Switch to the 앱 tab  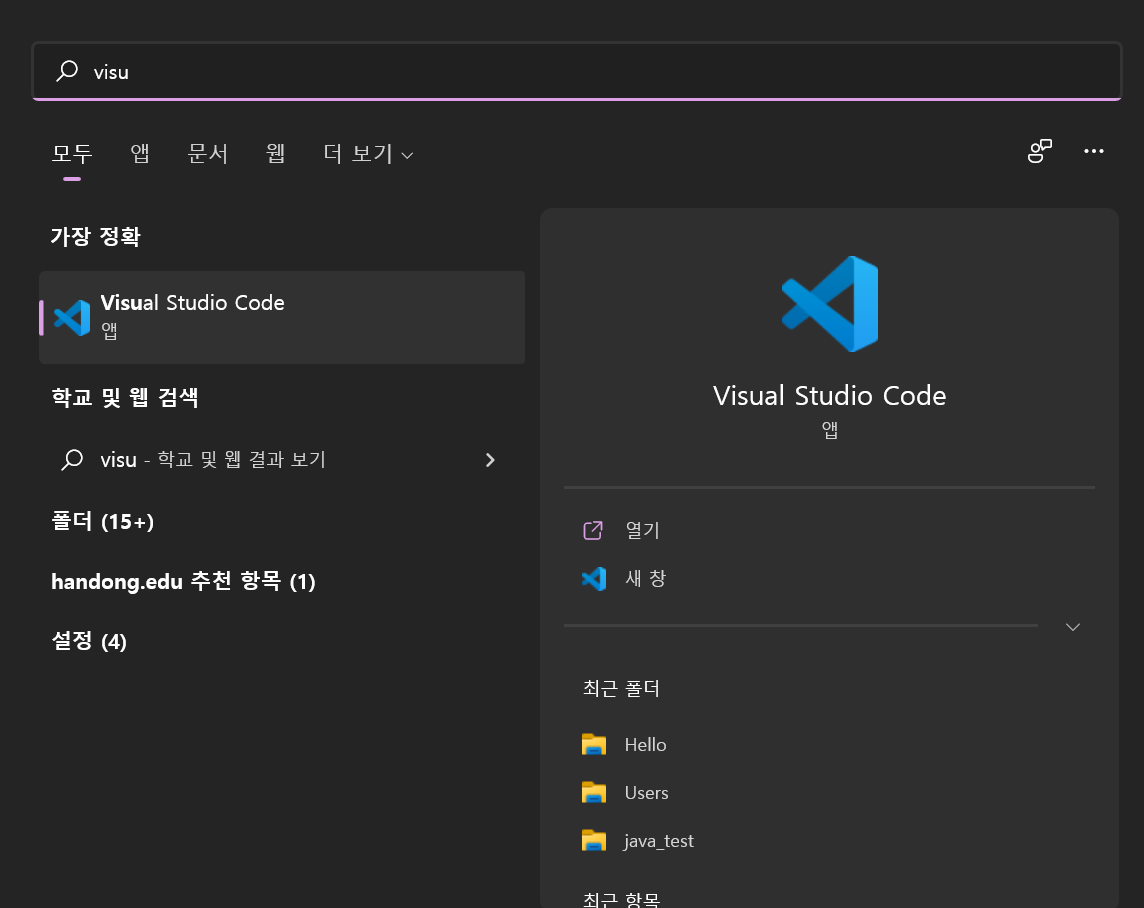coord(139,153)
